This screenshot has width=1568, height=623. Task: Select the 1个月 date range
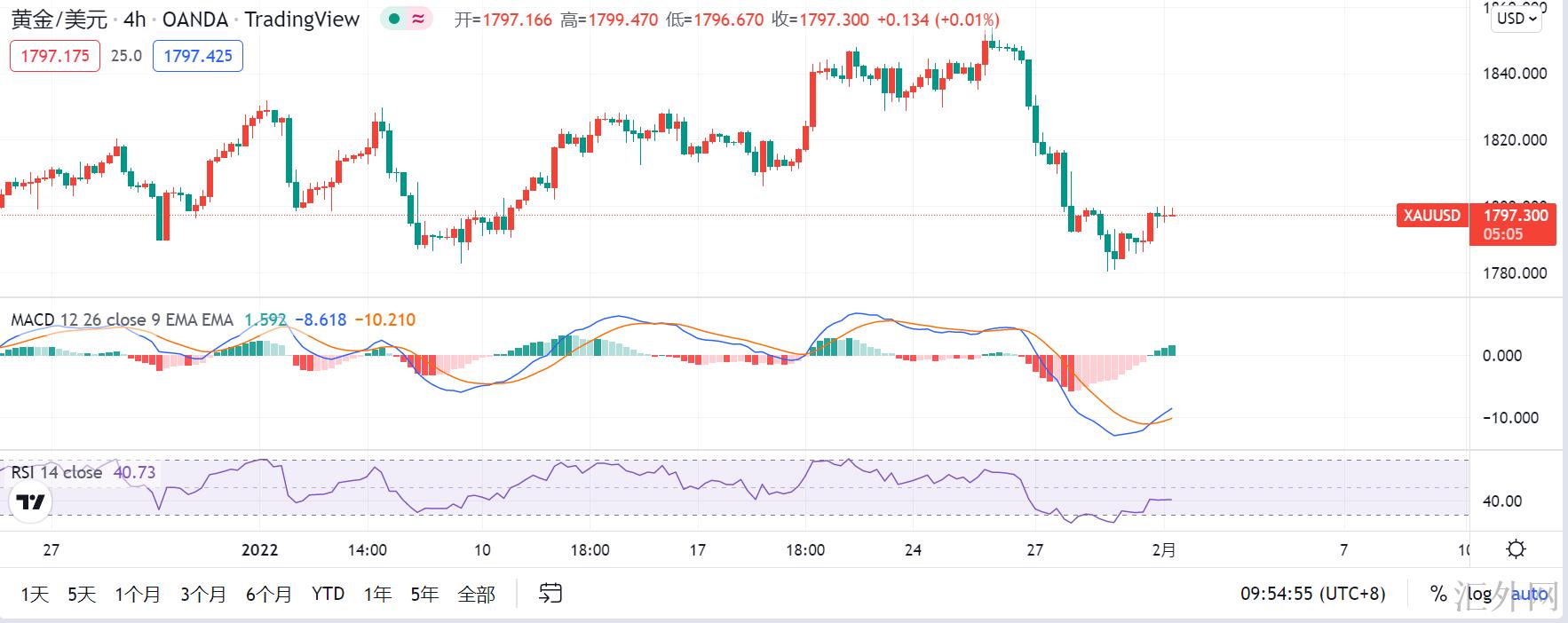pos(138,595)
